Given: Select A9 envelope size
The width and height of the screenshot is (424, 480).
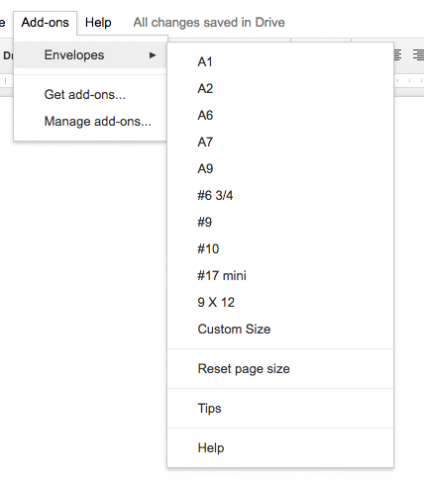Looking at the screenshot, I should point(280,169).
